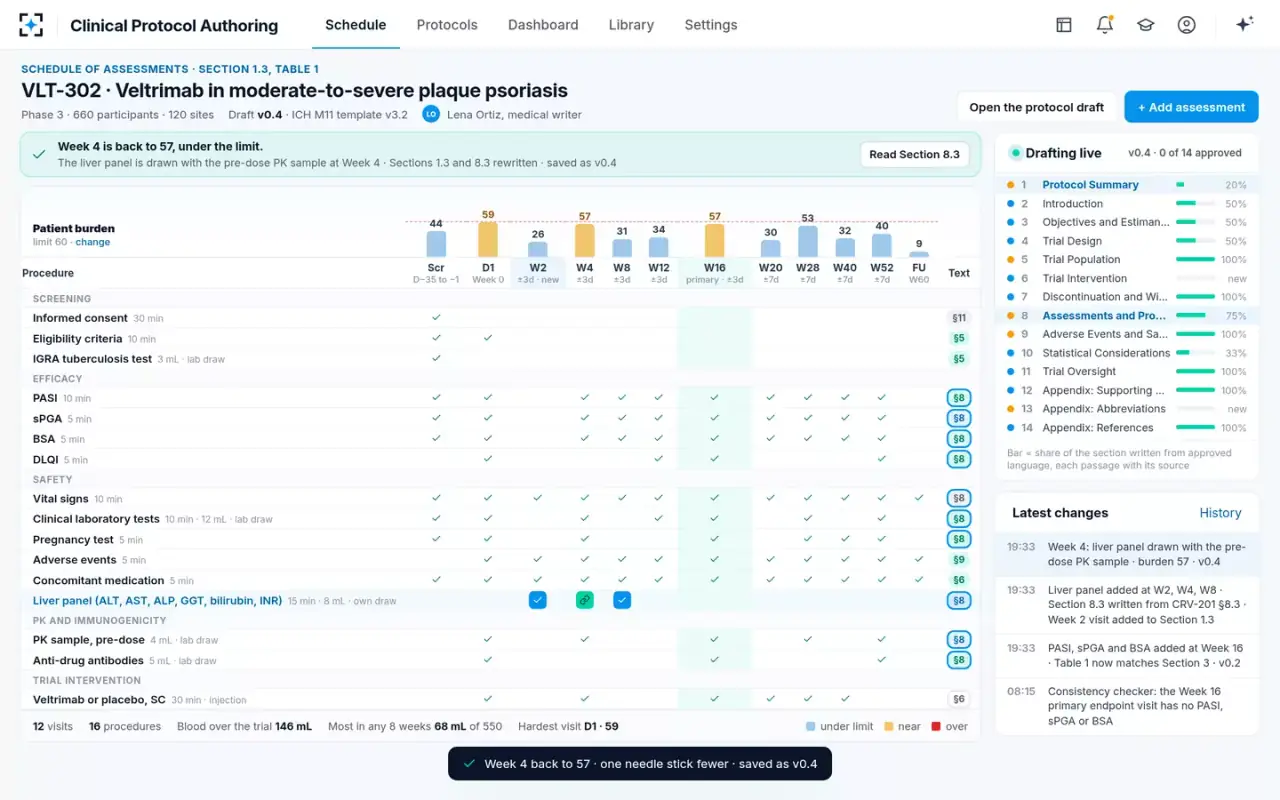Screen dimensions: 1280x800
Task: Toggle PK sample pre-dose check at W4
Action: (x=585, y=639)
